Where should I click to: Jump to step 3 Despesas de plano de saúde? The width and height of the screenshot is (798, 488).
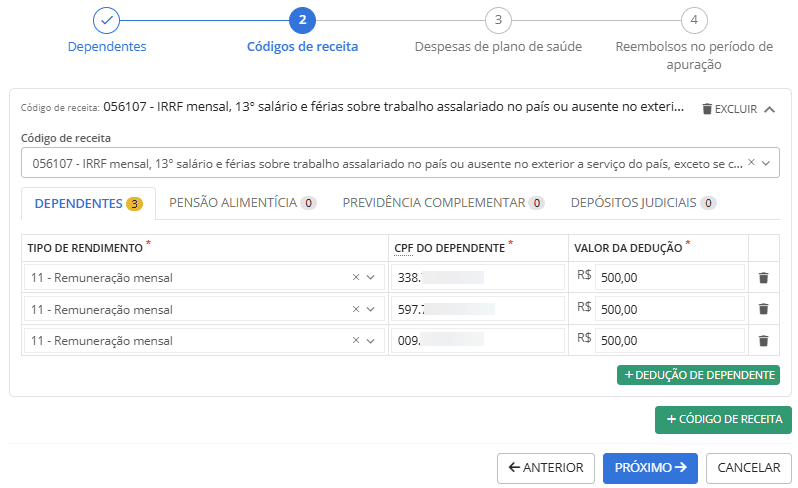(497, 20)
